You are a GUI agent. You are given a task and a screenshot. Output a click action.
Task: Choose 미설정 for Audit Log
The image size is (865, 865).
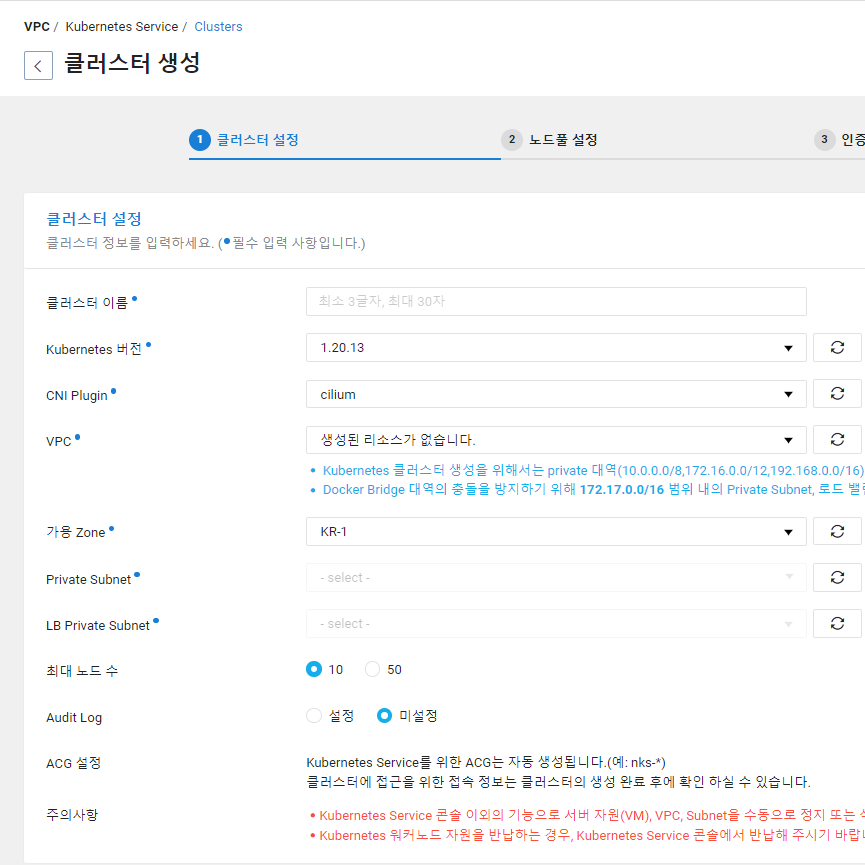coord(385,716)
